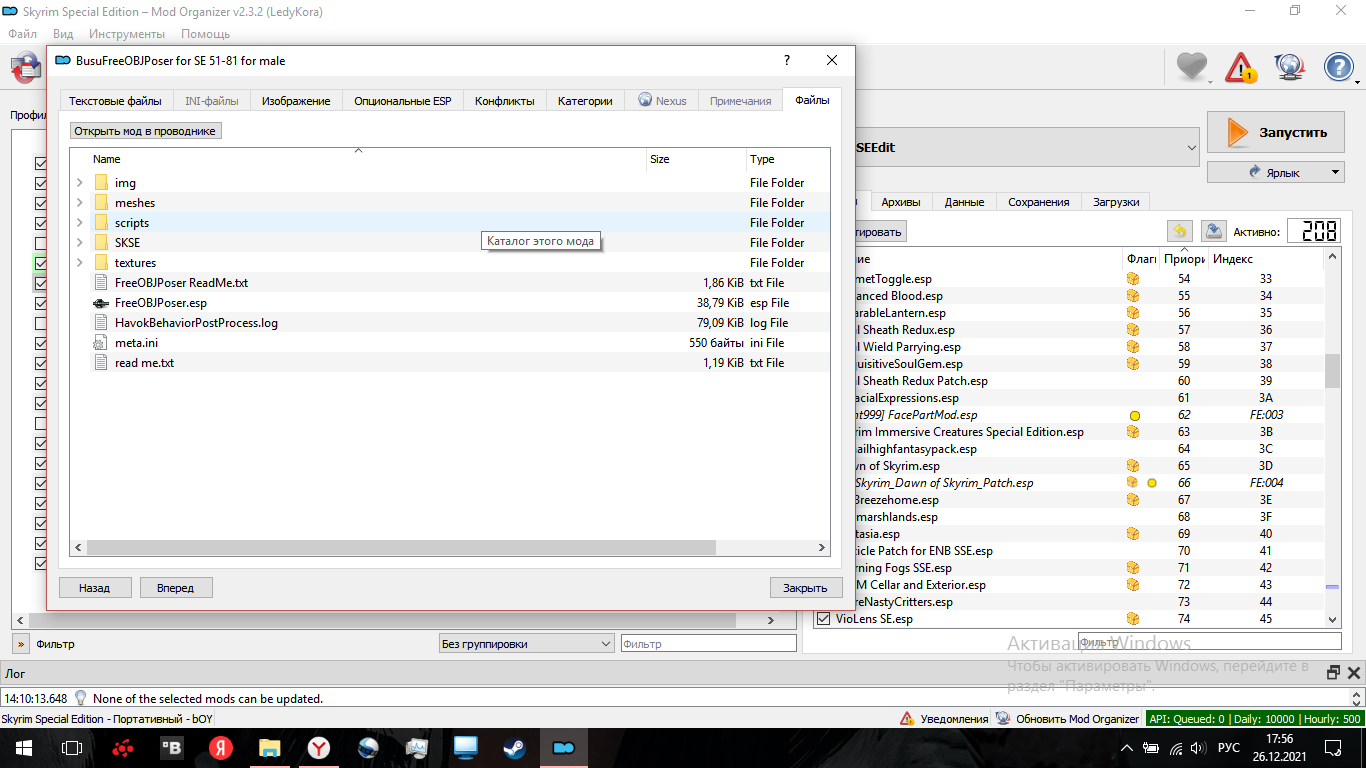The width and height of the screenshot is (1366, 768).
Task: Click the grey heart Endorse icon
Action: (1192, 68)
